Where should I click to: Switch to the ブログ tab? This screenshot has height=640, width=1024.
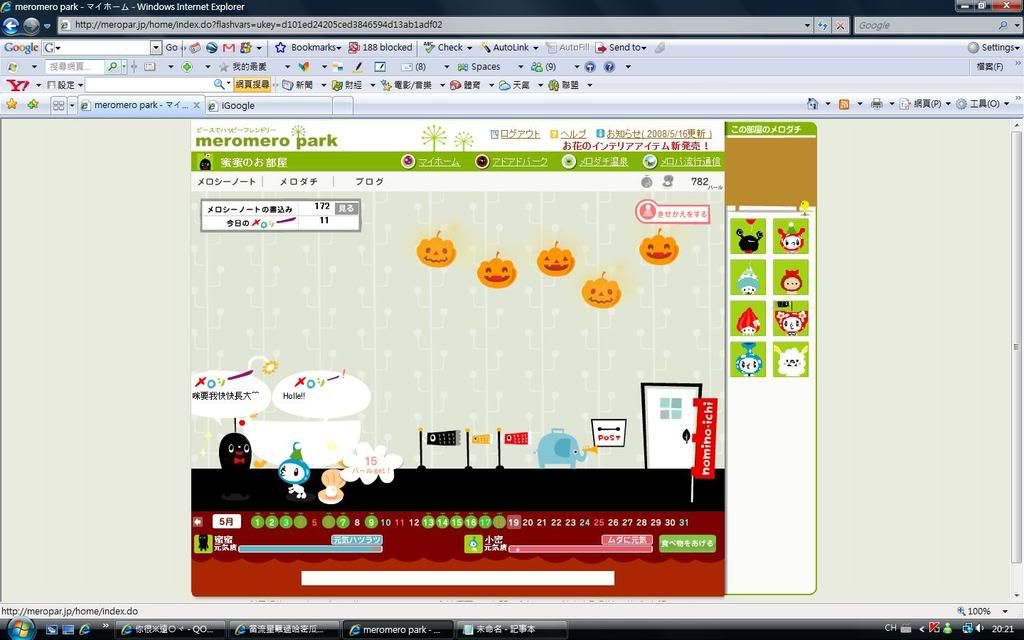point(369,182)
